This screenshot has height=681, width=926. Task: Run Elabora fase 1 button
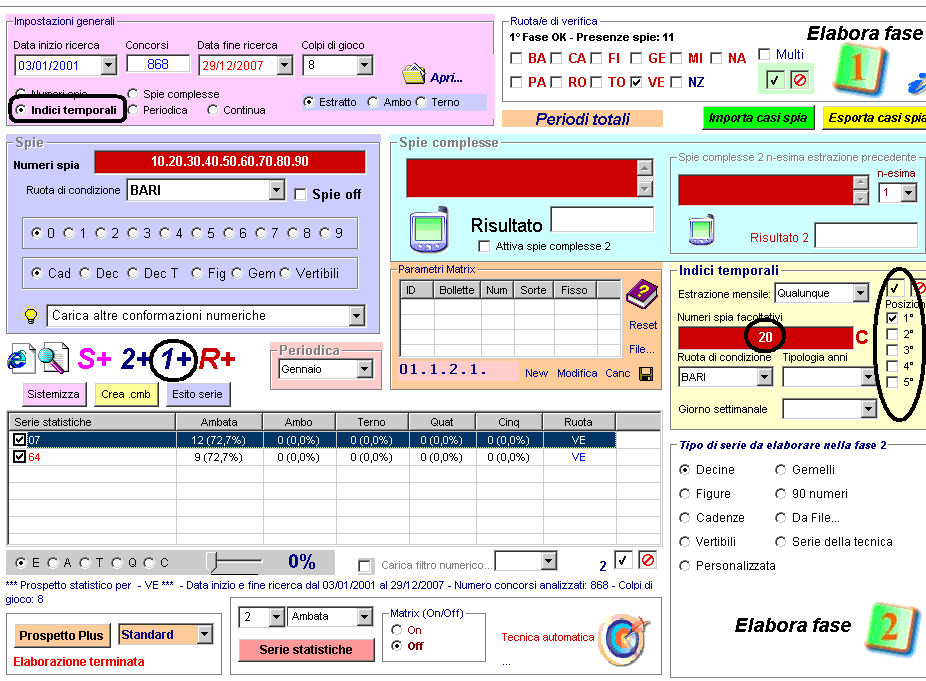pyautogui.click(x=859, y=71)
